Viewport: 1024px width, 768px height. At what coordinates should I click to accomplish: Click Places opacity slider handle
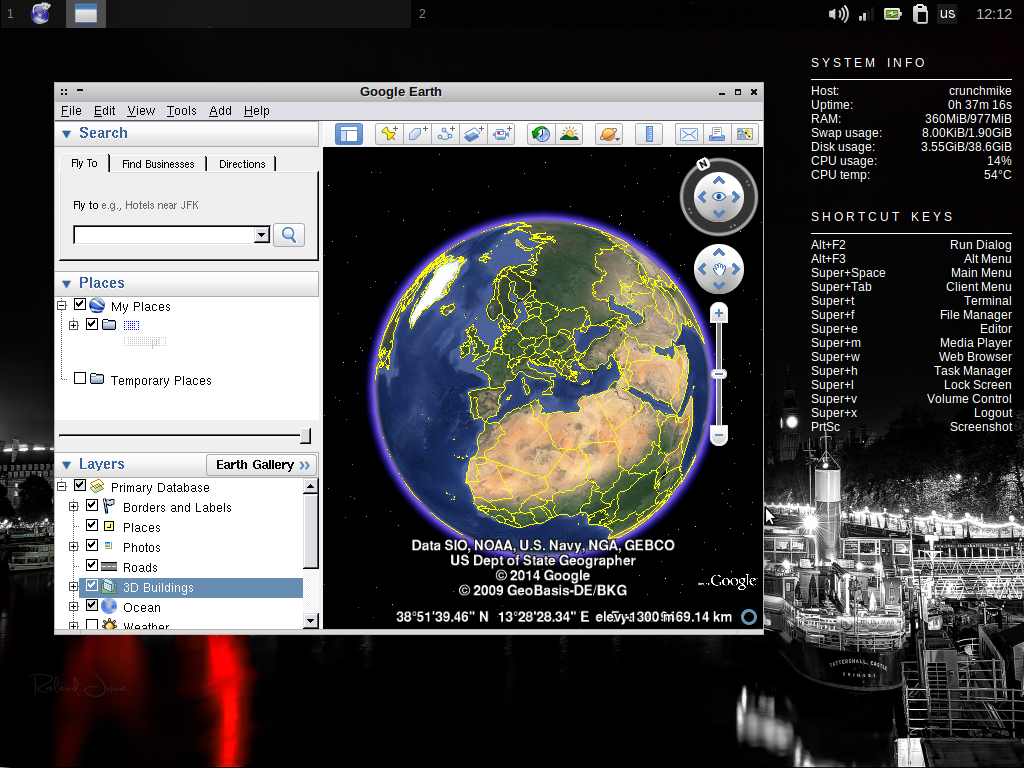point(305,436)
